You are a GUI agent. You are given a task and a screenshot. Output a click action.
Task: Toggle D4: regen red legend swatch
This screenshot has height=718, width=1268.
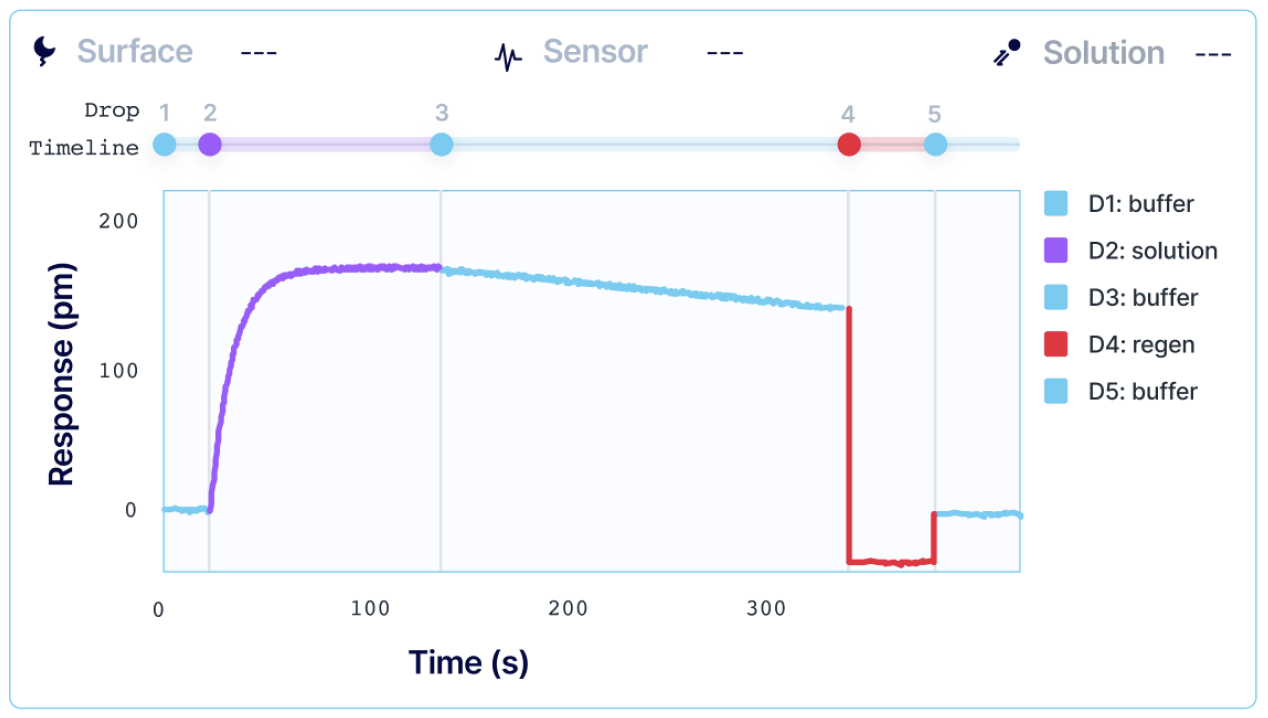(1055, 345)
